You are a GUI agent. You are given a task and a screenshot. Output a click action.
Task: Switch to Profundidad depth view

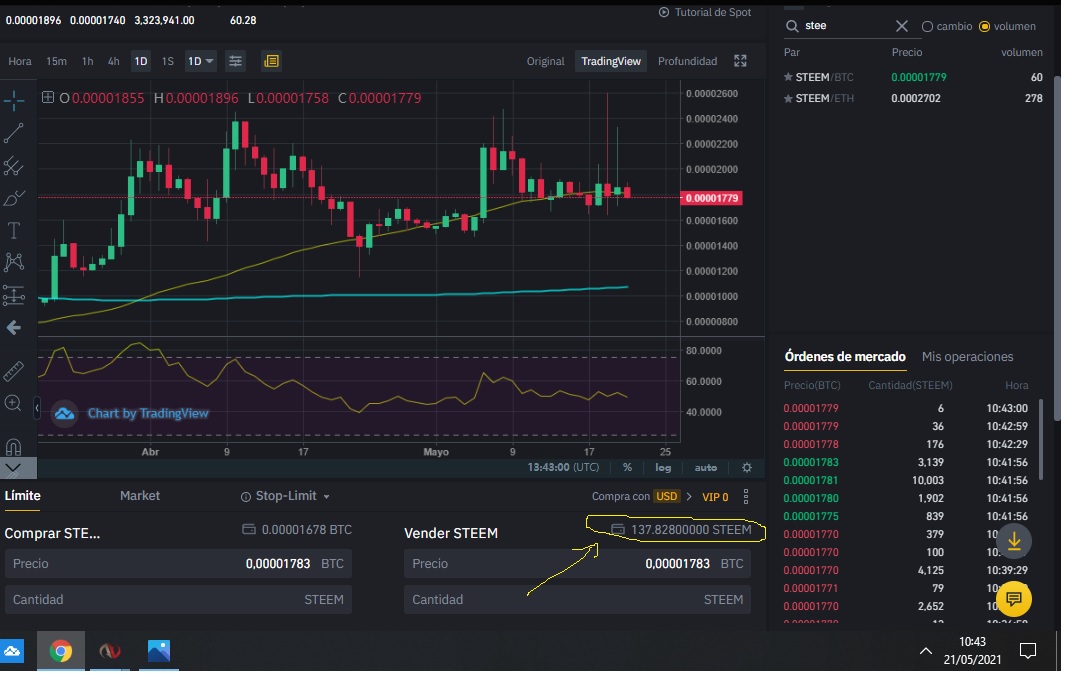tap(687, 61)
